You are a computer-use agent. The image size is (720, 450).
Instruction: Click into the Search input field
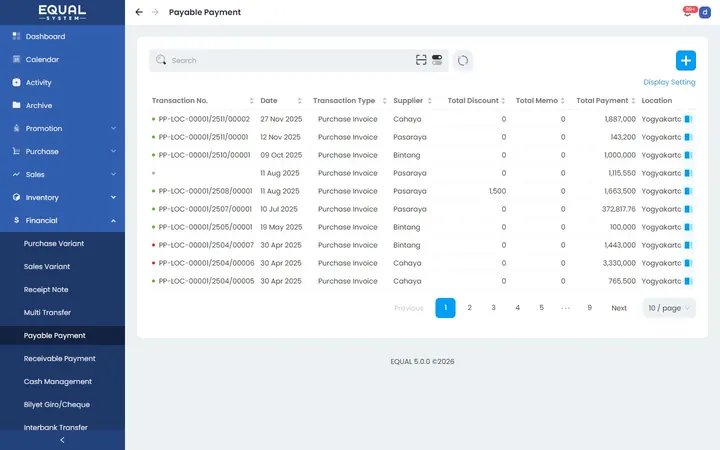point(292,60)
